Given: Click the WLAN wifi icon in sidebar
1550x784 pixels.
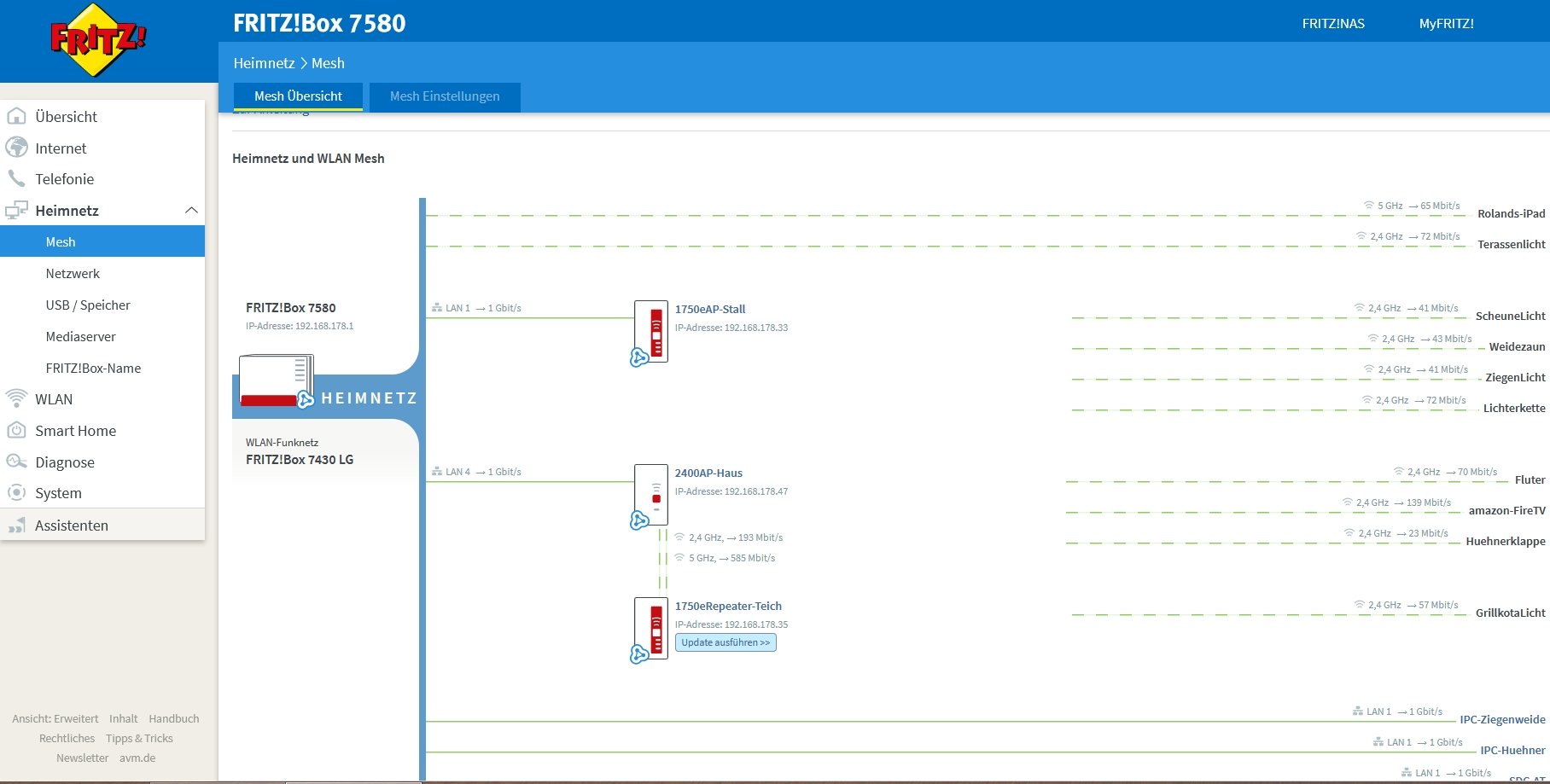Looking at the screenshot, I should [16, 398].
